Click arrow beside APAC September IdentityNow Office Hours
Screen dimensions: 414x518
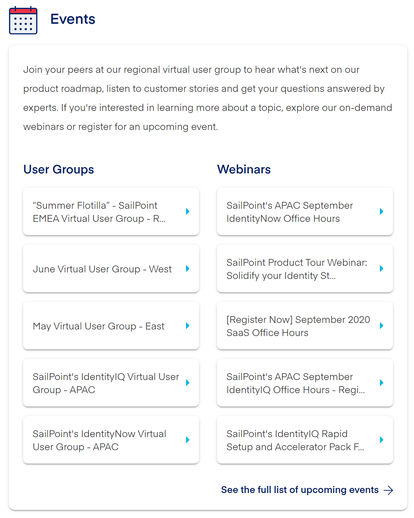pos(382,211)
